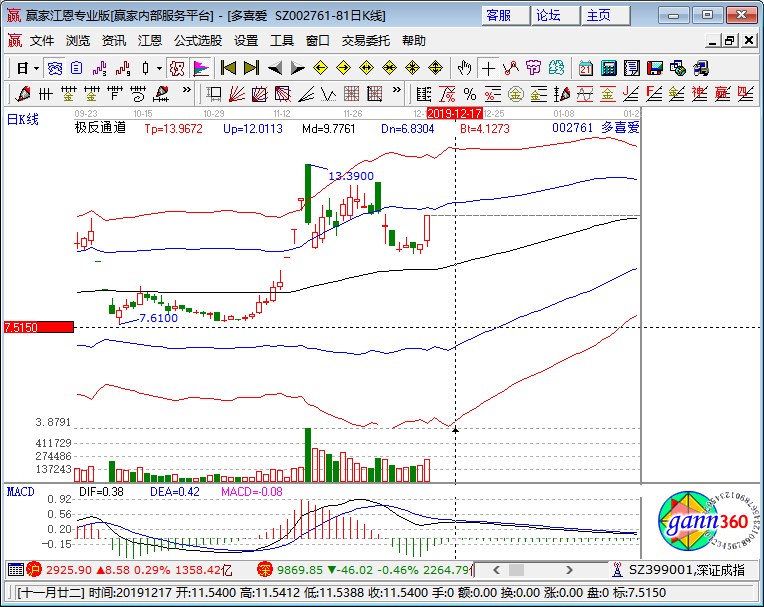Move forward using black right triangle
764x607 pixels.
[297, 68]
